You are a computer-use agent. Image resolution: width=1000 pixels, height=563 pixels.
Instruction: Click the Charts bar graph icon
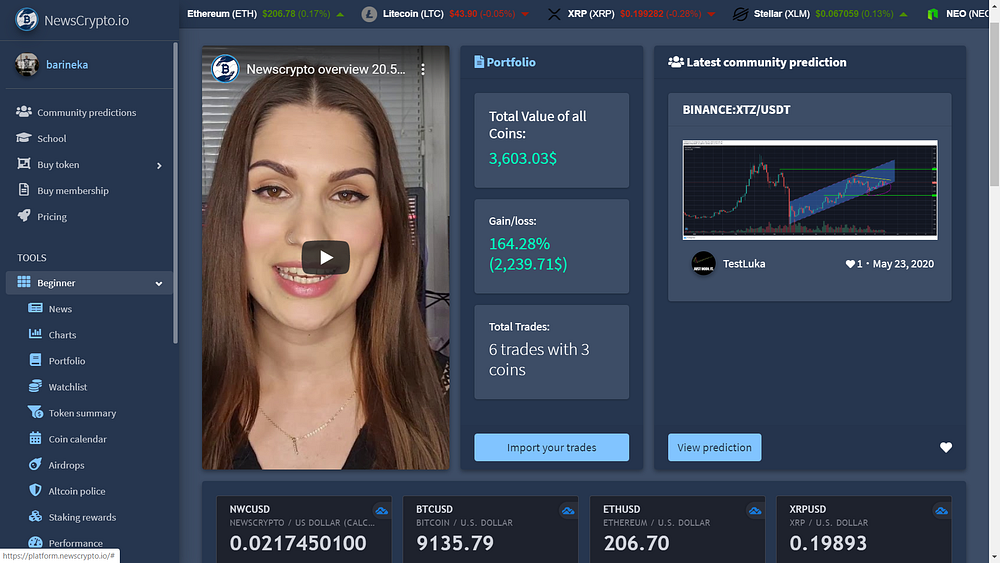pyautogui.click(x=35, y=334)
